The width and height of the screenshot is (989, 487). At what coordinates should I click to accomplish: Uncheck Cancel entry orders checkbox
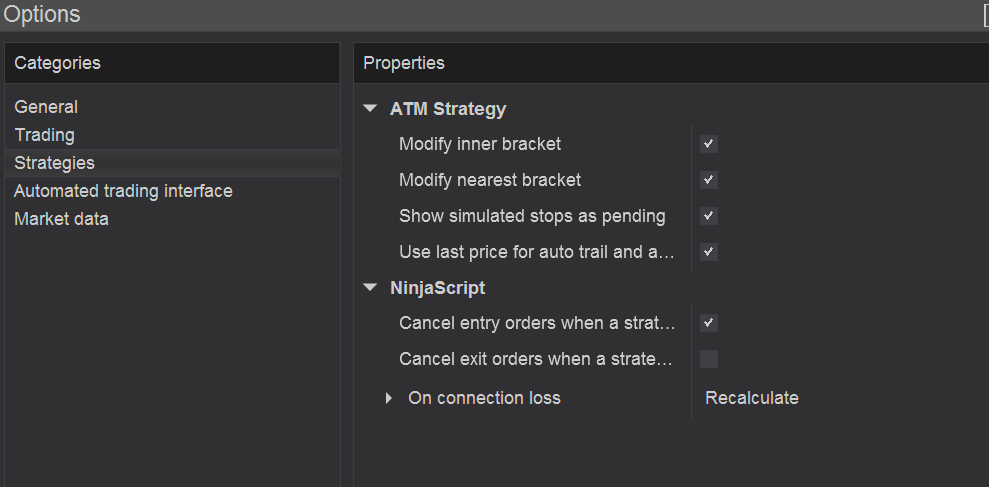pos(709,323)
